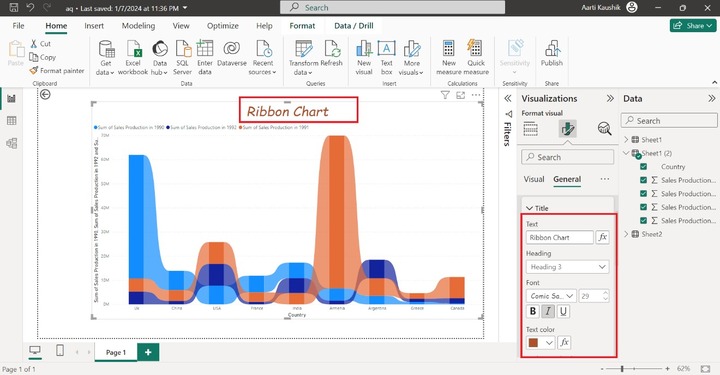Open Recent sources

[263, 57]
